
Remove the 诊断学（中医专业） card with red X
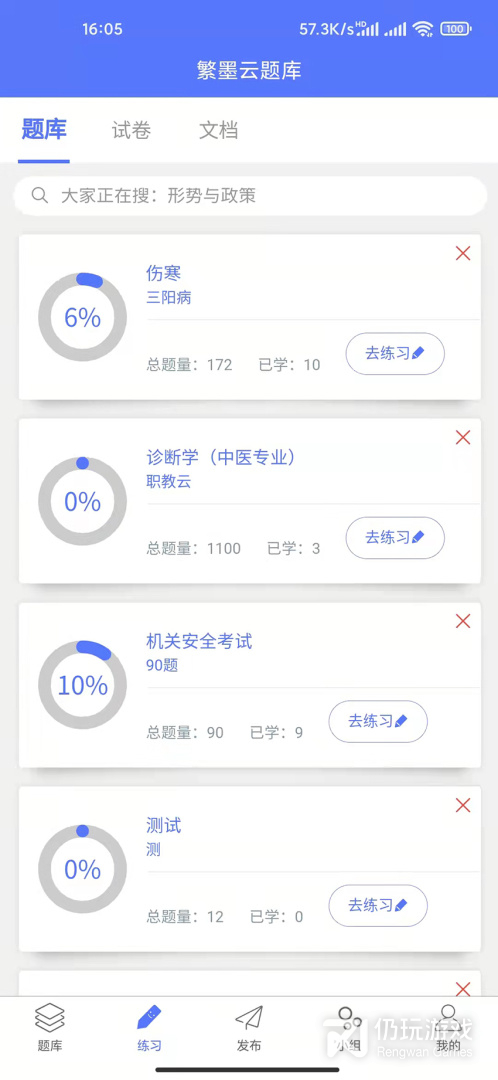pos(463,437)
